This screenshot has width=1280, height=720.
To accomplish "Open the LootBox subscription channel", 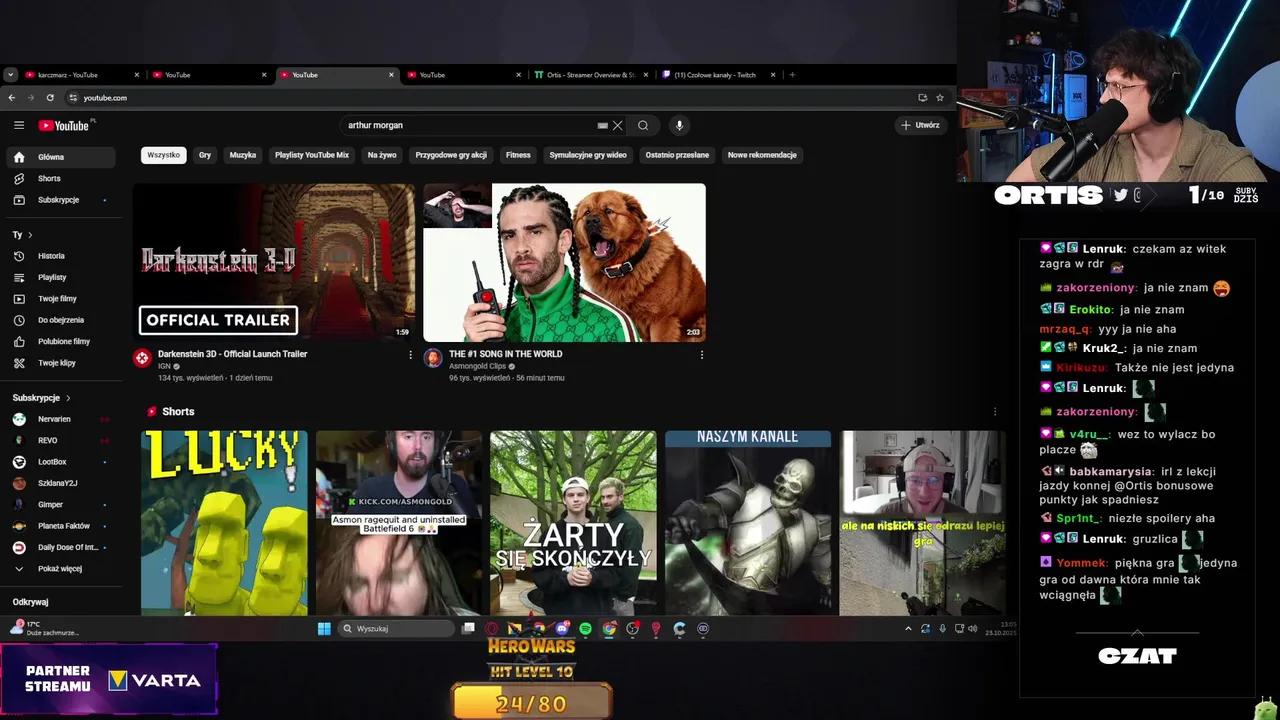I will (60, 462).
